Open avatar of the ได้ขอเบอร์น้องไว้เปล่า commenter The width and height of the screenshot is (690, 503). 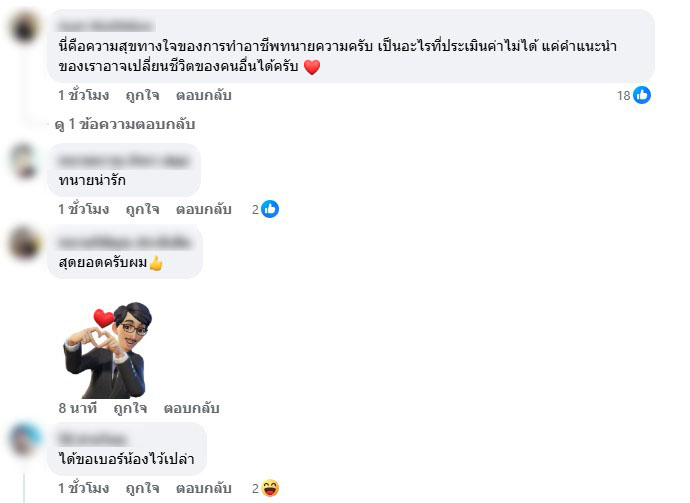click(x=25, y=440)
